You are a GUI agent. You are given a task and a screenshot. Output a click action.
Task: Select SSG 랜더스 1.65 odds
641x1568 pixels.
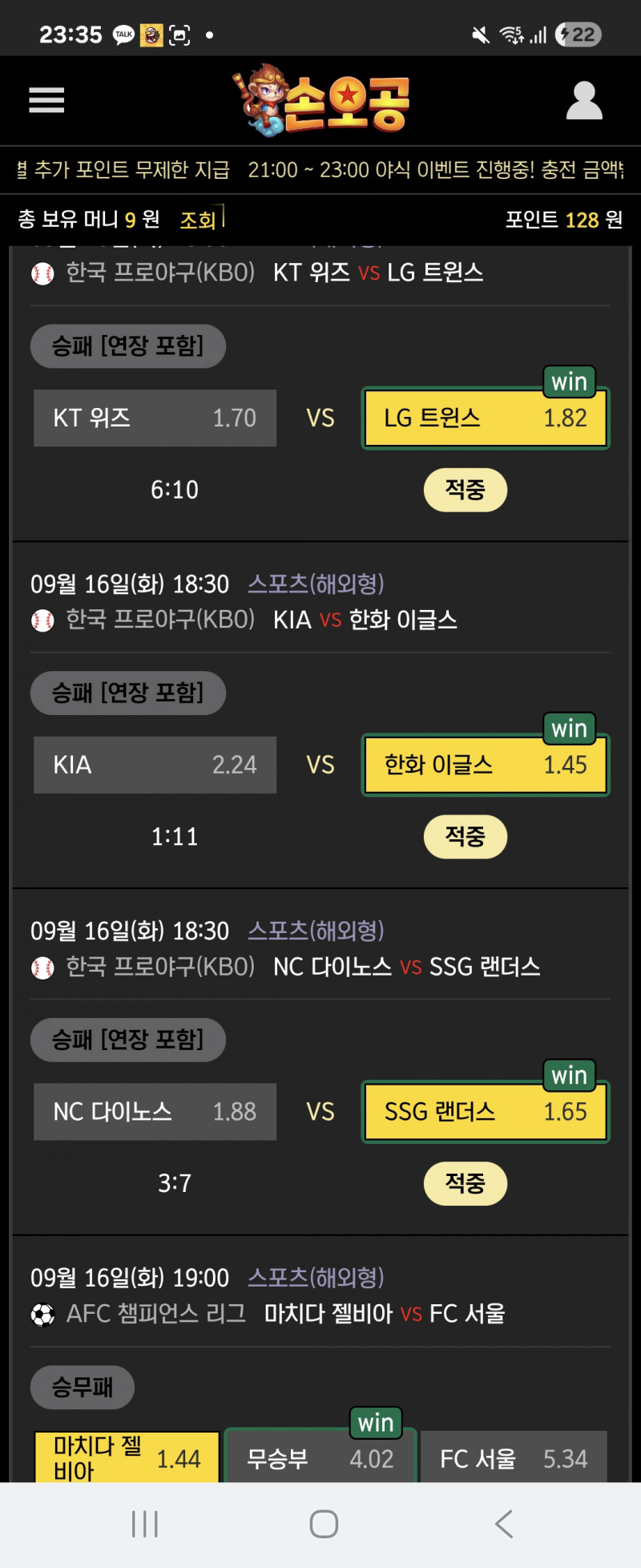click(485, 1112)
